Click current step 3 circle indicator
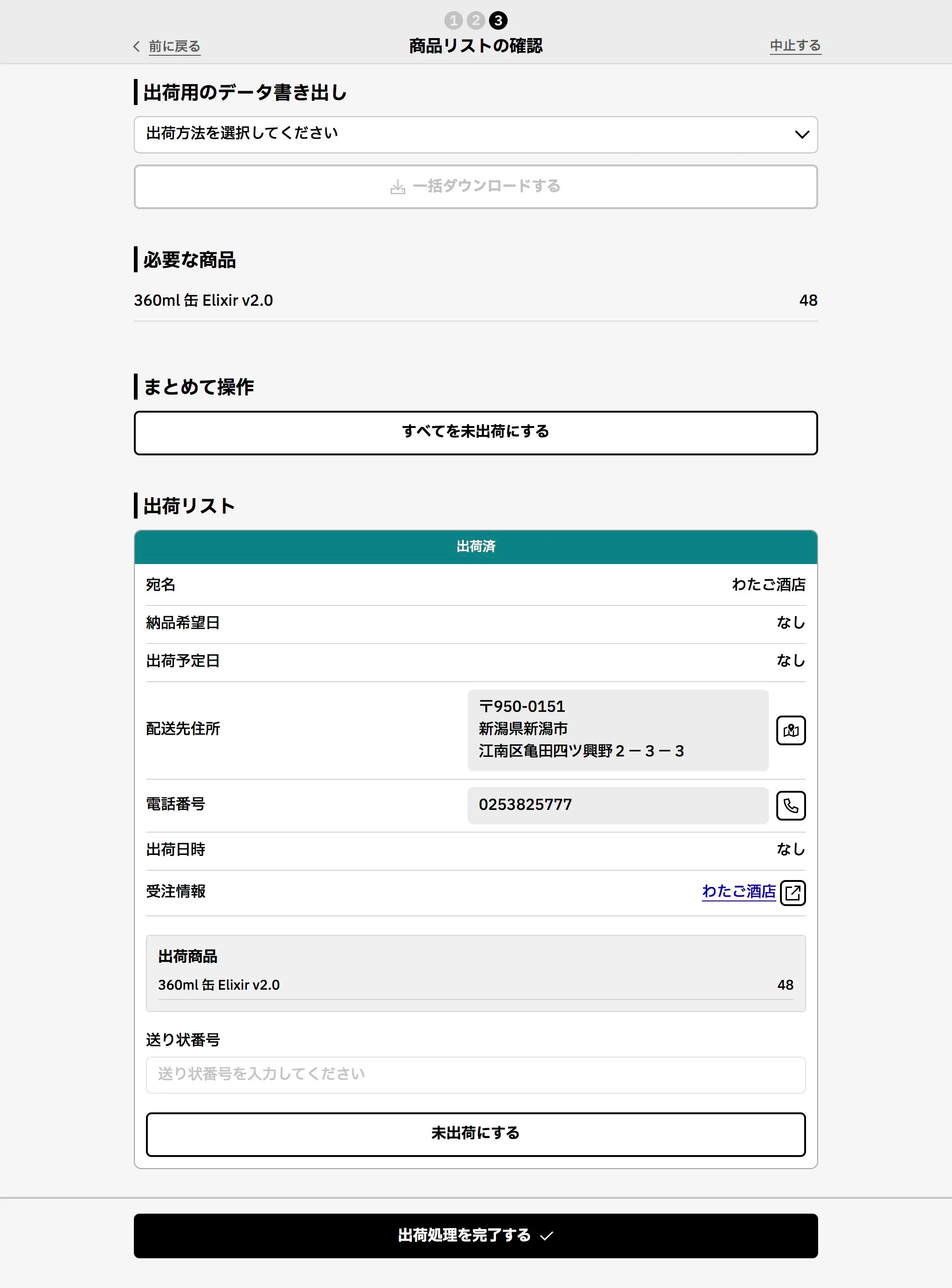Viewport: 952px width, 1288px height. [x=498, y=21]
